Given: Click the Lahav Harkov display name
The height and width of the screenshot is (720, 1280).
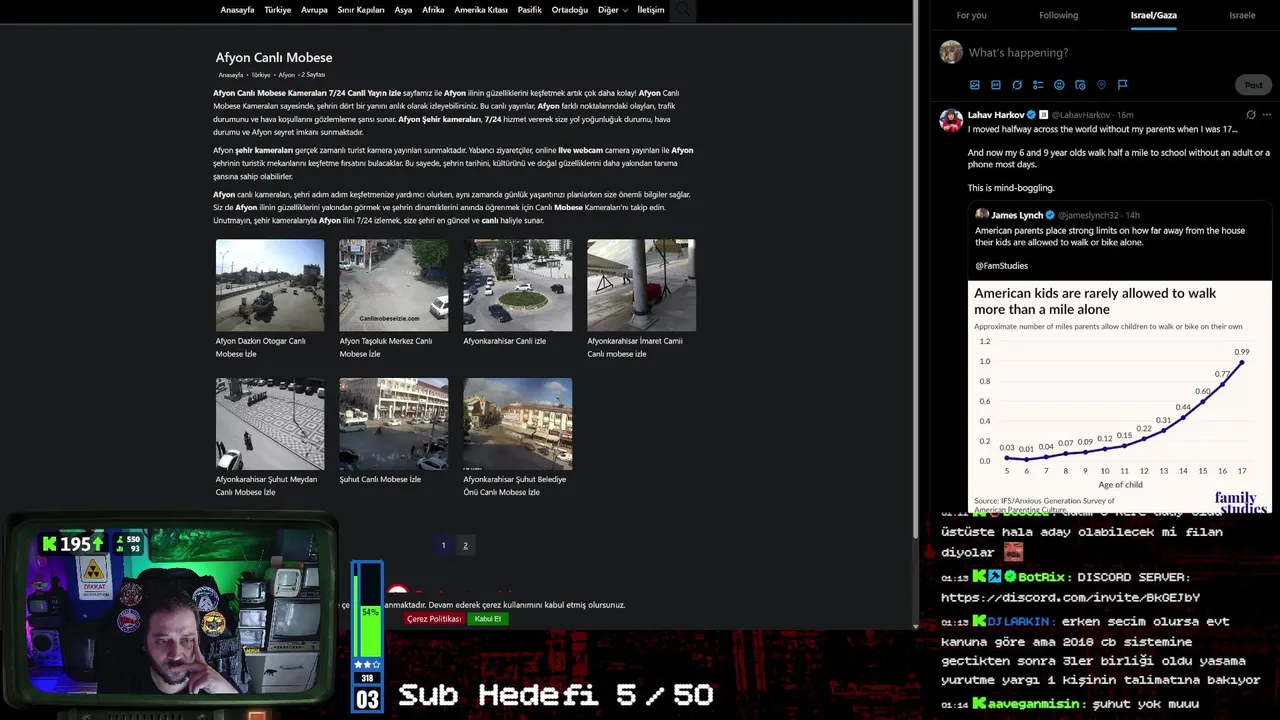Looking at the screenshot, I should (x=996, y=115).
